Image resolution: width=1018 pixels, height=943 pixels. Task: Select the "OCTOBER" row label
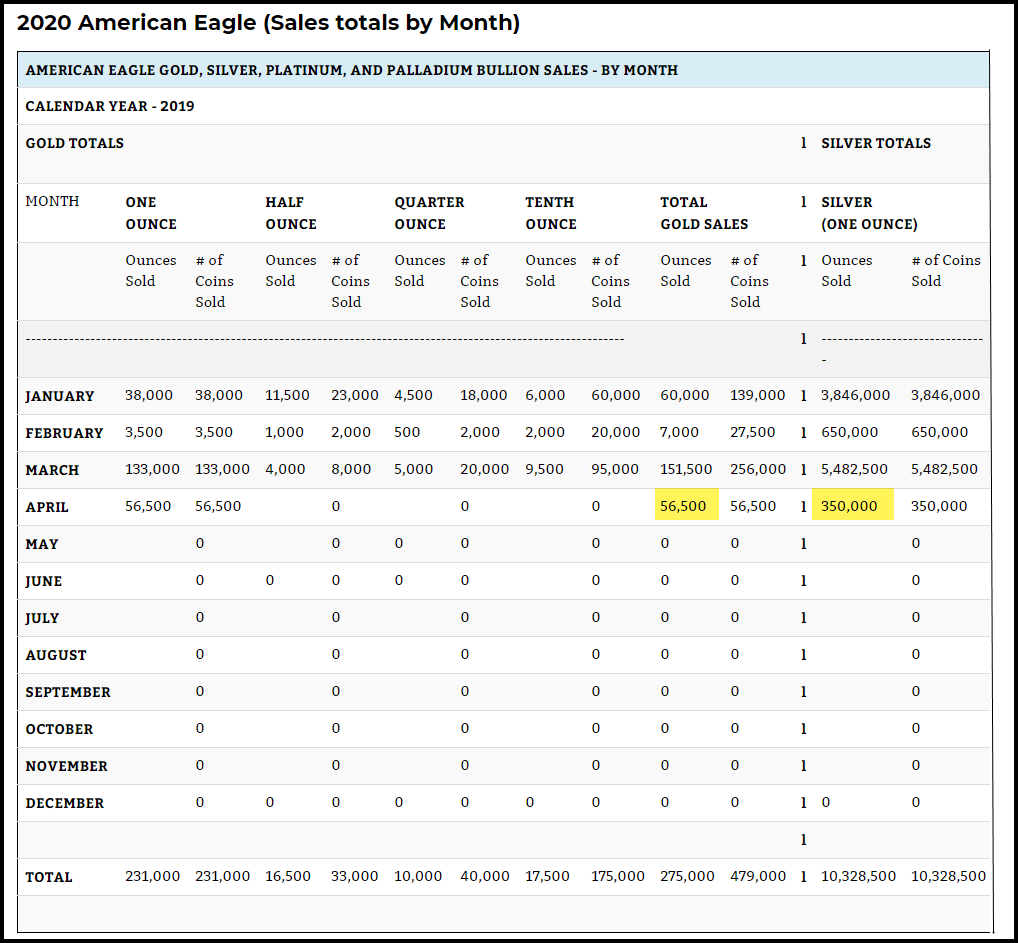59,729
